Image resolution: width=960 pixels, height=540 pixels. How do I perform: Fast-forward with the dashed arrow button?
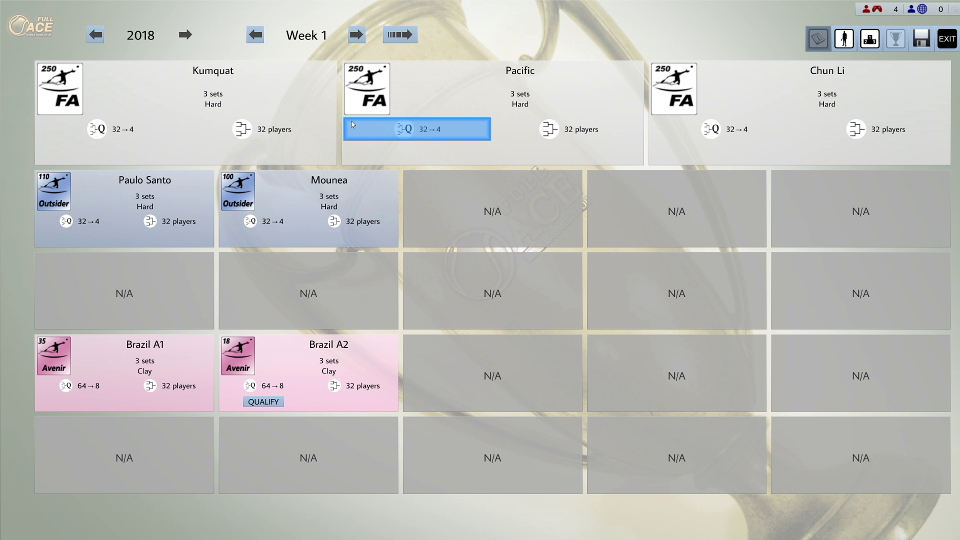click(x=400, y=35)
